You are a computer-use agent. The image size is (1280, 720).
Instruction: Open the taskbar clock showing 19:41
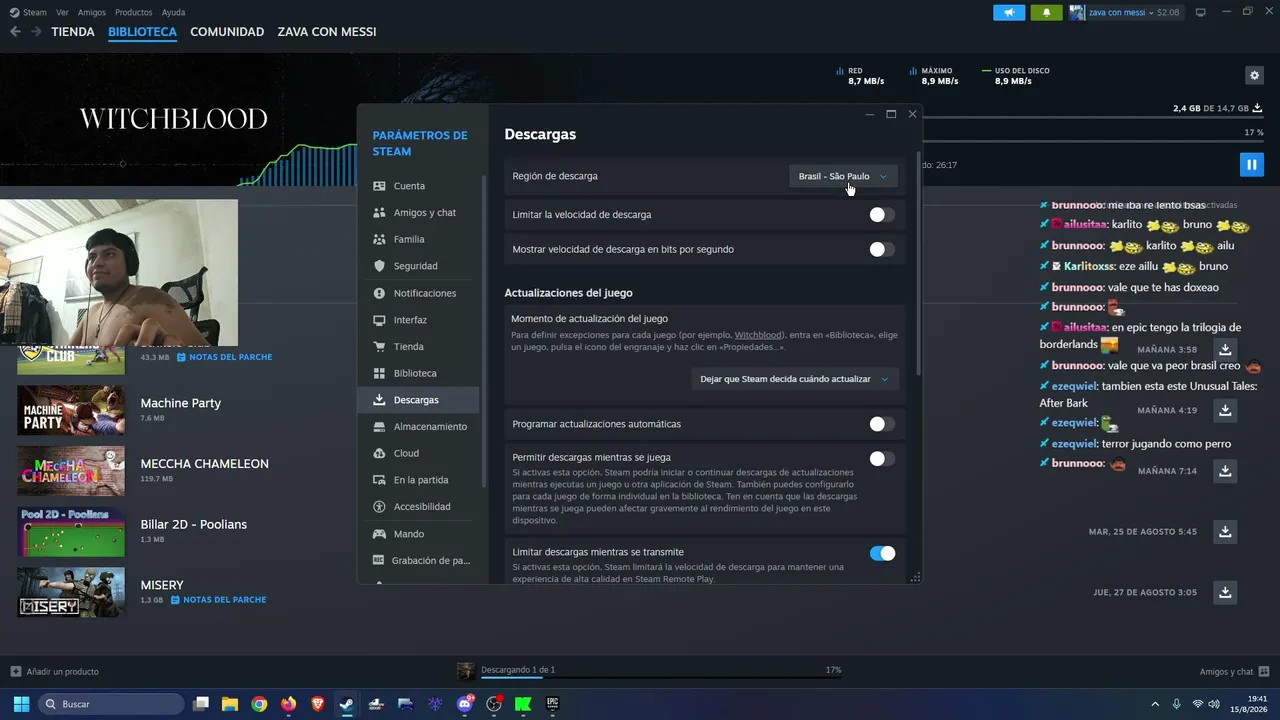1250,704
